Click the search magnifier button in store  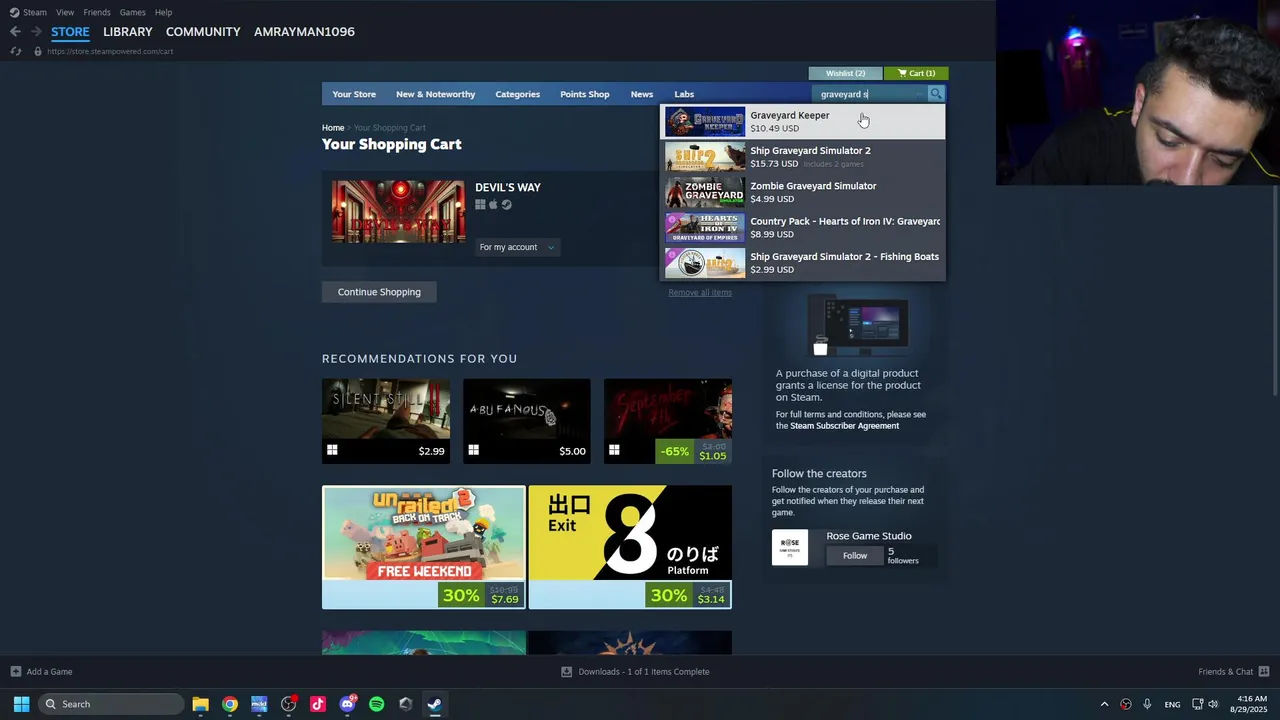tap(936, 94)
